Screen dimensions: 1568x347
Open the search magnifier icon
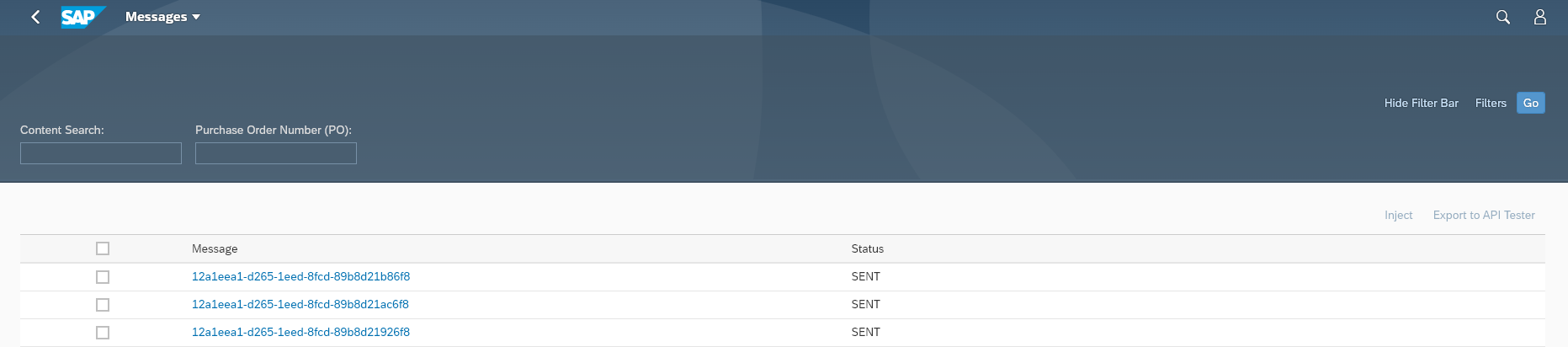pos(1502,17)
